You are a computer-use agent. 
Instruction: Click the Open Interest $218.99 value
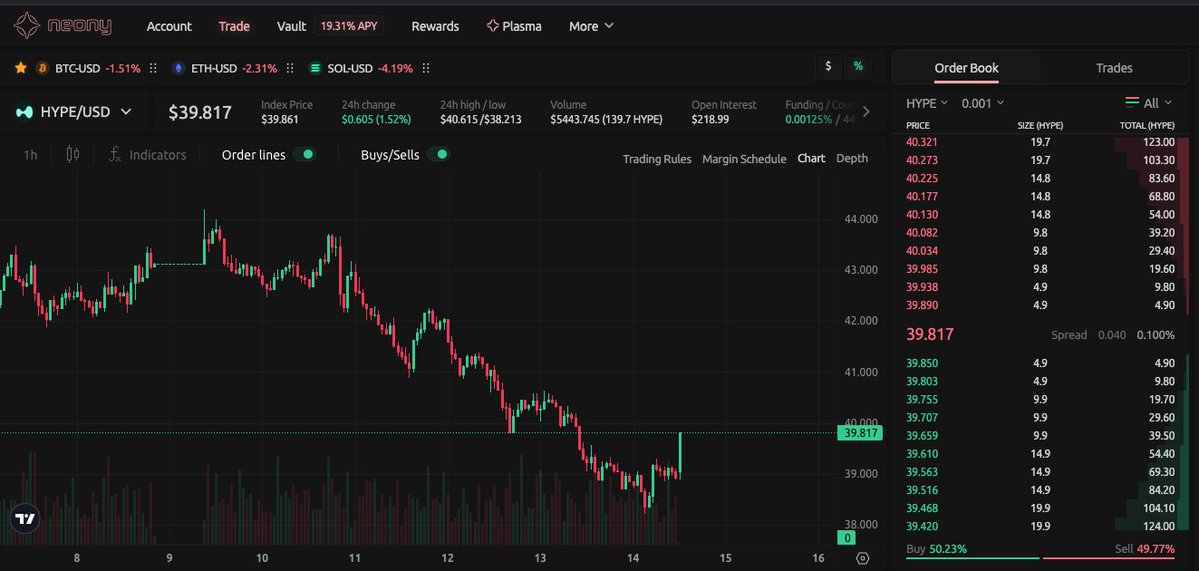(710, 119)
